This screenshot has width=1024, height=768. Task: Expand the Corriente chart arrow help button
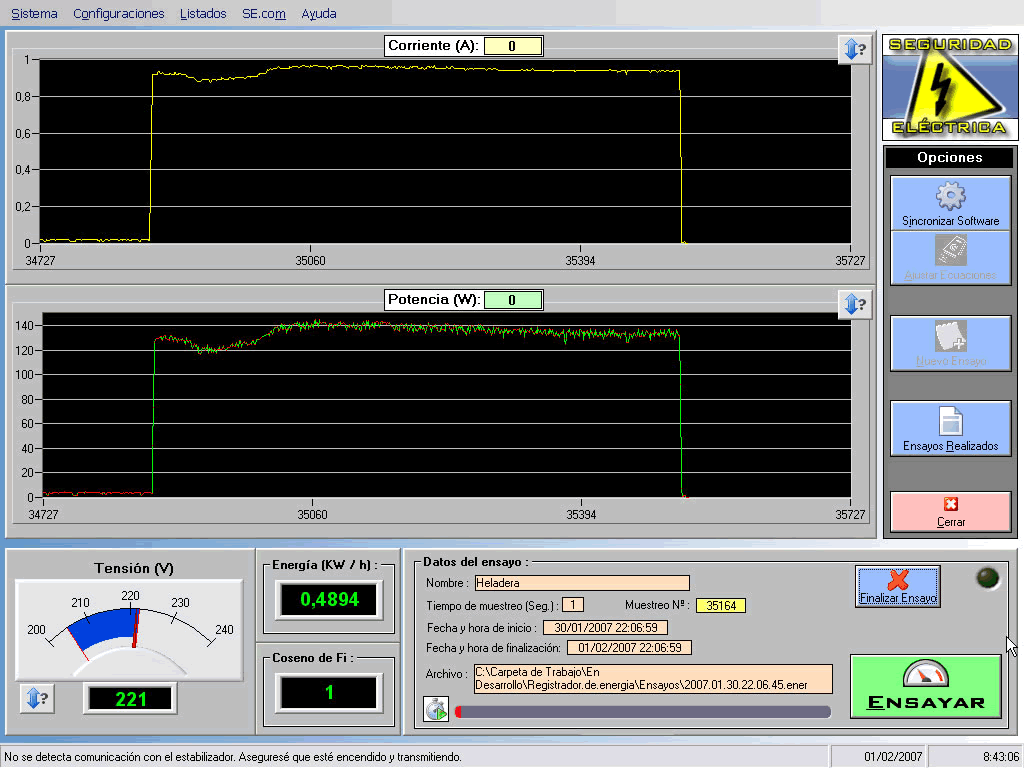(853, 49)
